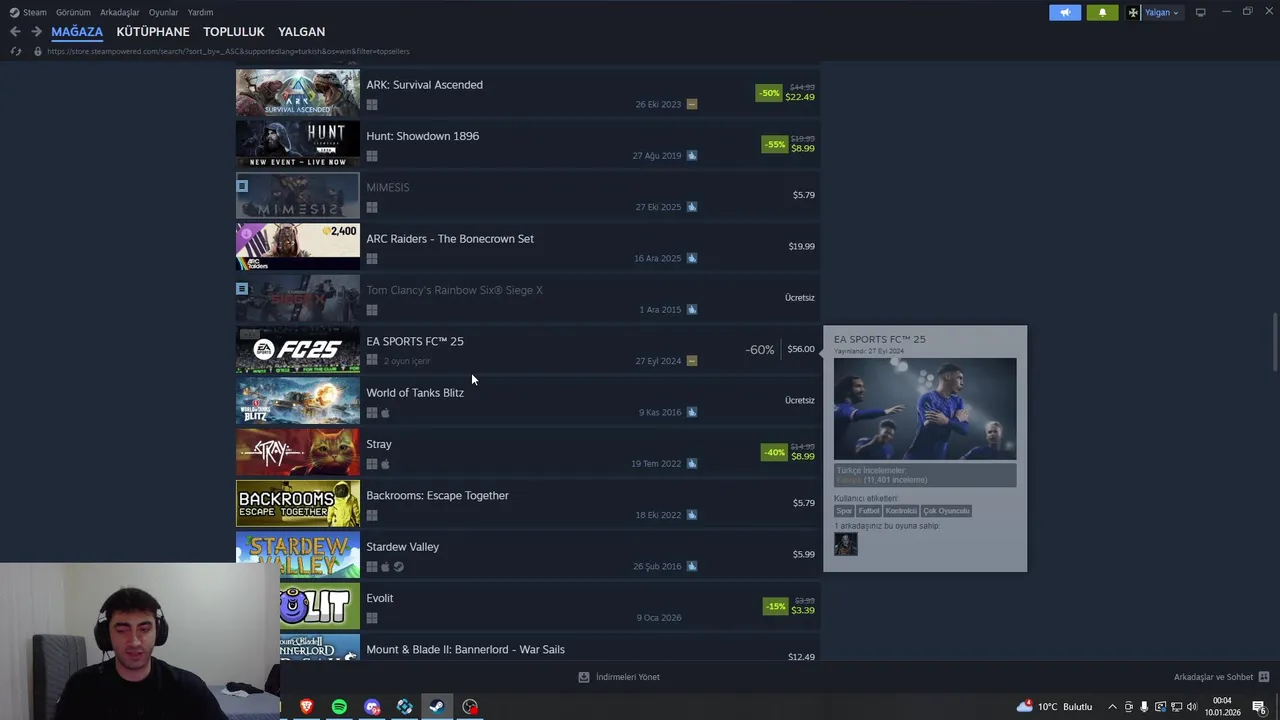Screen dimensions: 1280x720
Task: Enter Big Picture mode via monitor icon
Action: tap(1200, 12)
